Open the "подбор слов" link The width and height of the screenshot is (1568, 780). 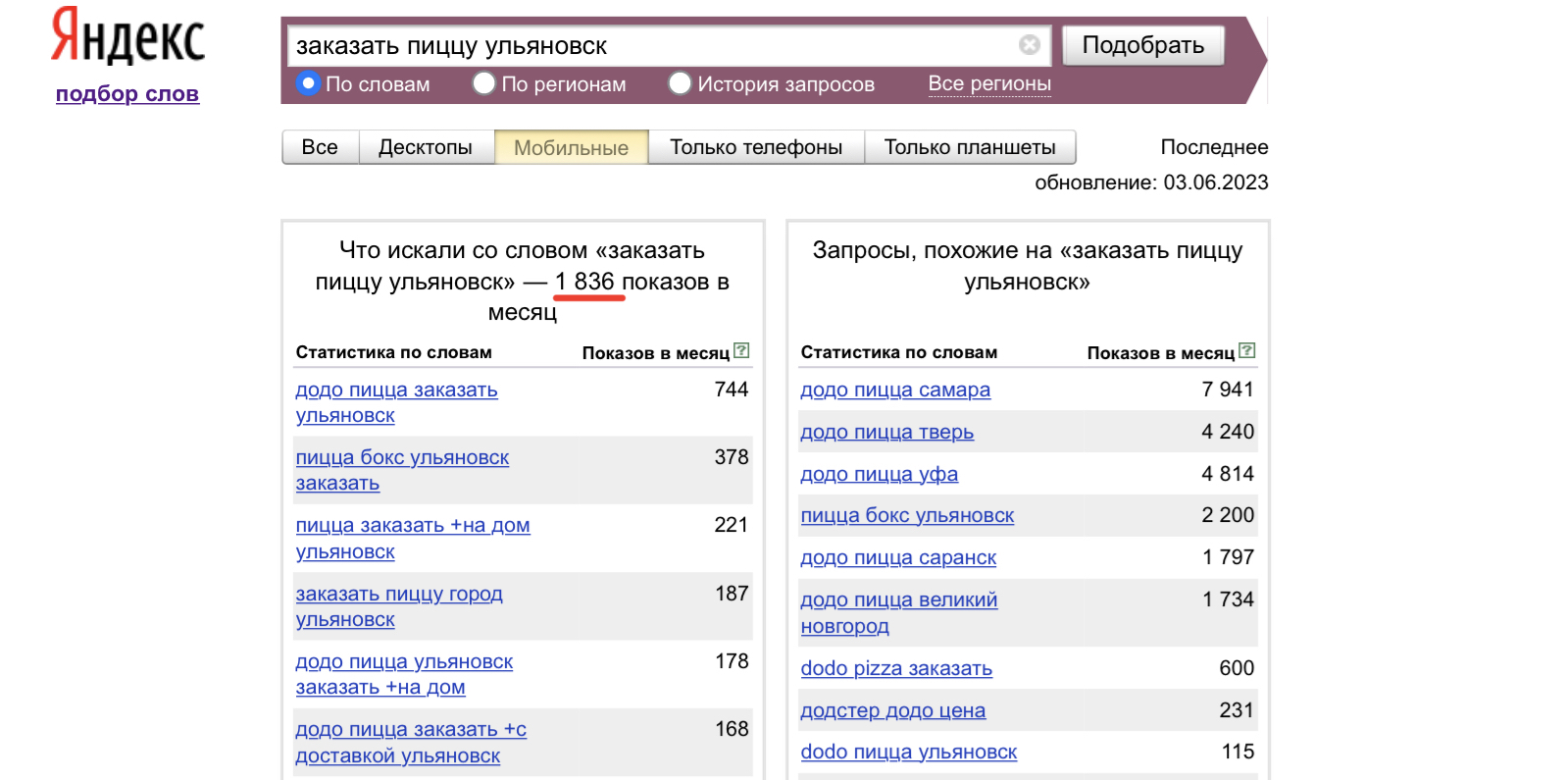[x=127, y=94]
